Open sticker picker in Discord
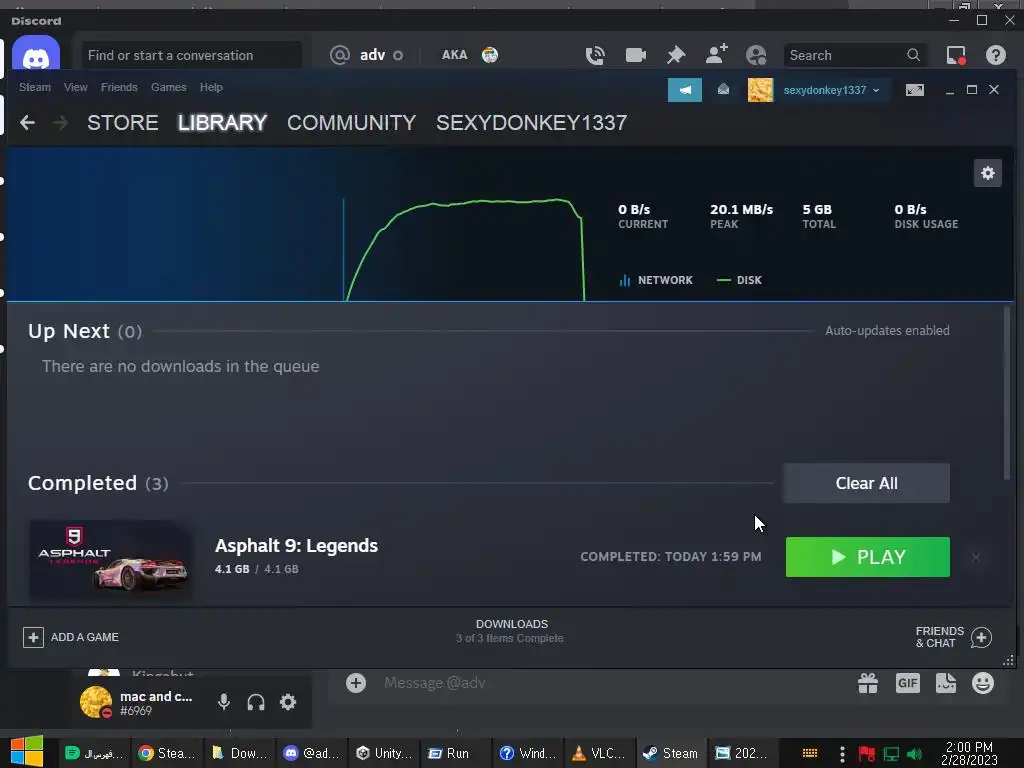Viewport: 1024px width, 768px height. [946, 683]
